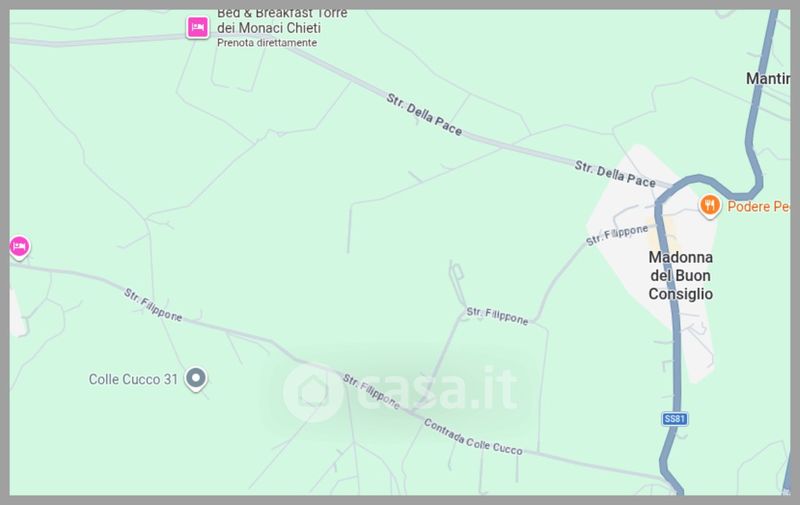Select the Colle Cucco 31 text label
Screen dimensions: 800x505
(133, 379)
